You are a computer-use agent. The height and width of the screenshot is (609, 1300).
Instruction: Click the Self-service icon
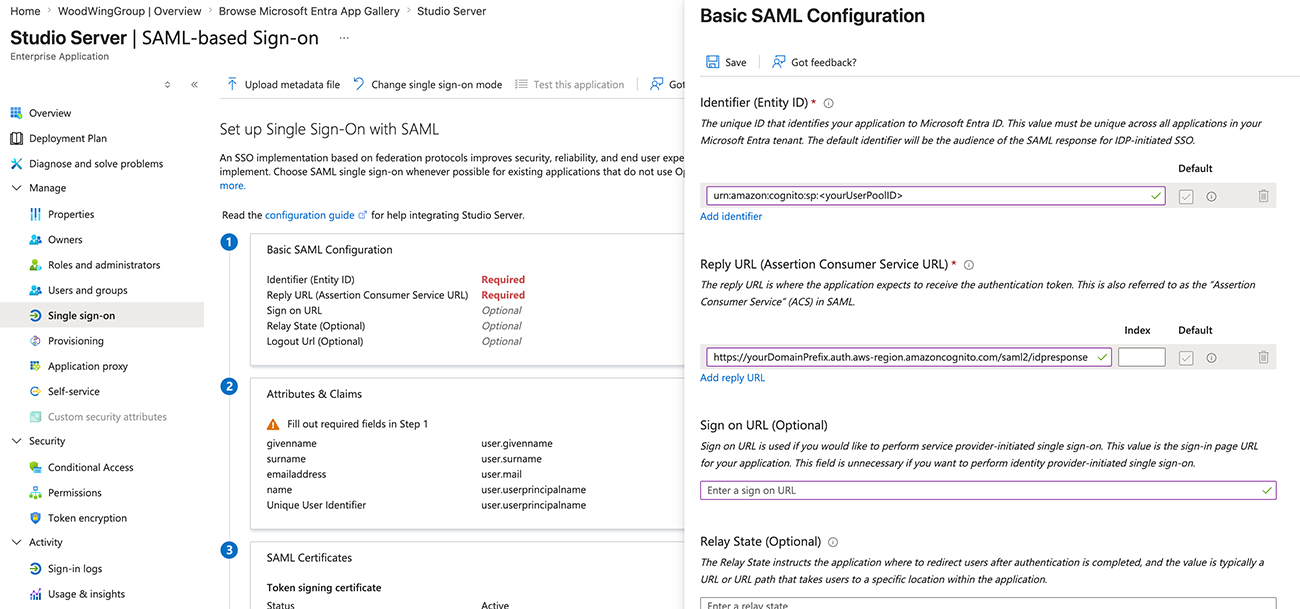(36, 391)
